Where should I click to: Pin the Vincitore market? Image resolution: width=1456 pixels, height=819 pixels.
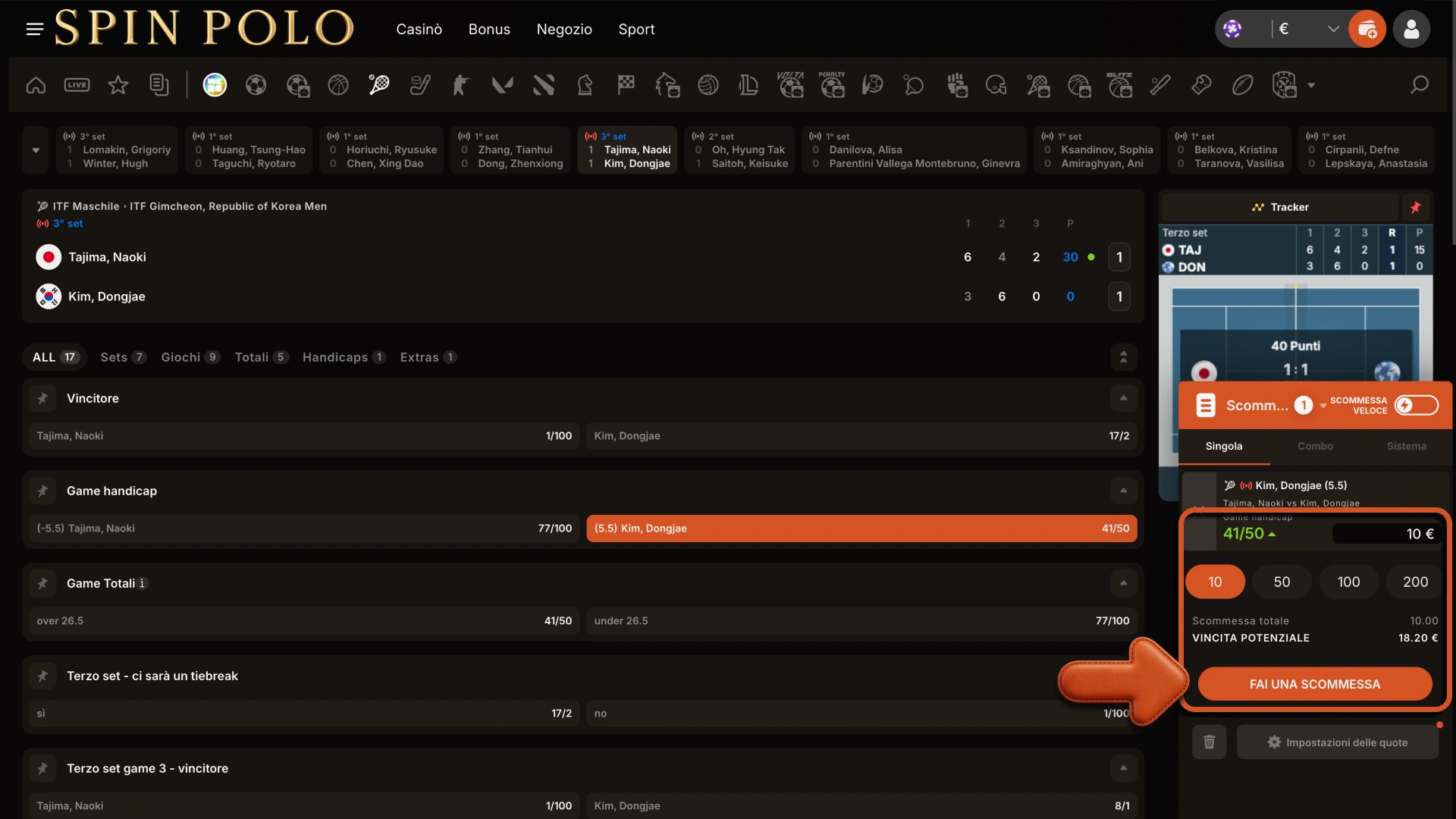[42, 398]
